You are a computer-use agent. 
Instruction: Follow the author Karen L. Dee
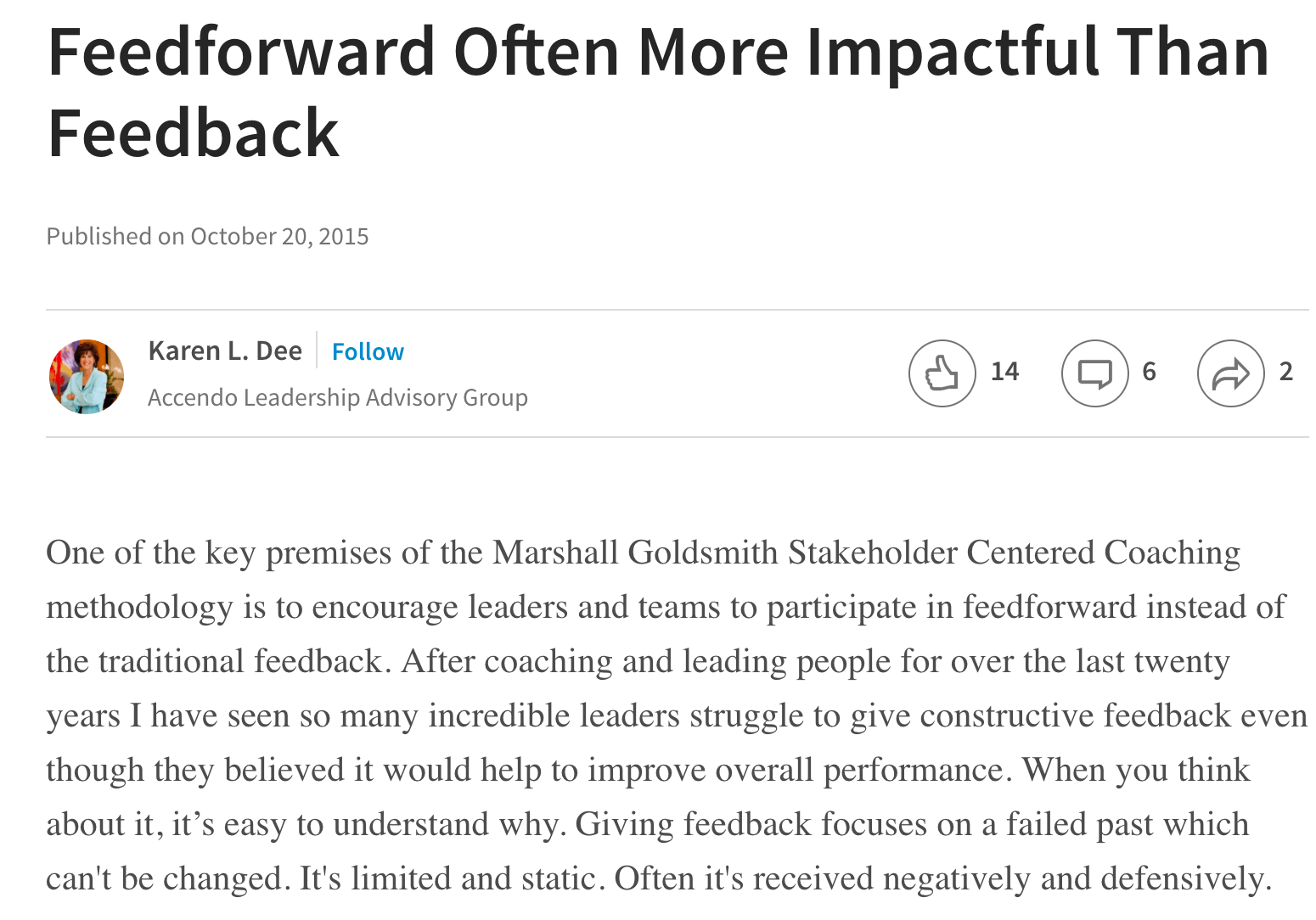tap(368, 351)
